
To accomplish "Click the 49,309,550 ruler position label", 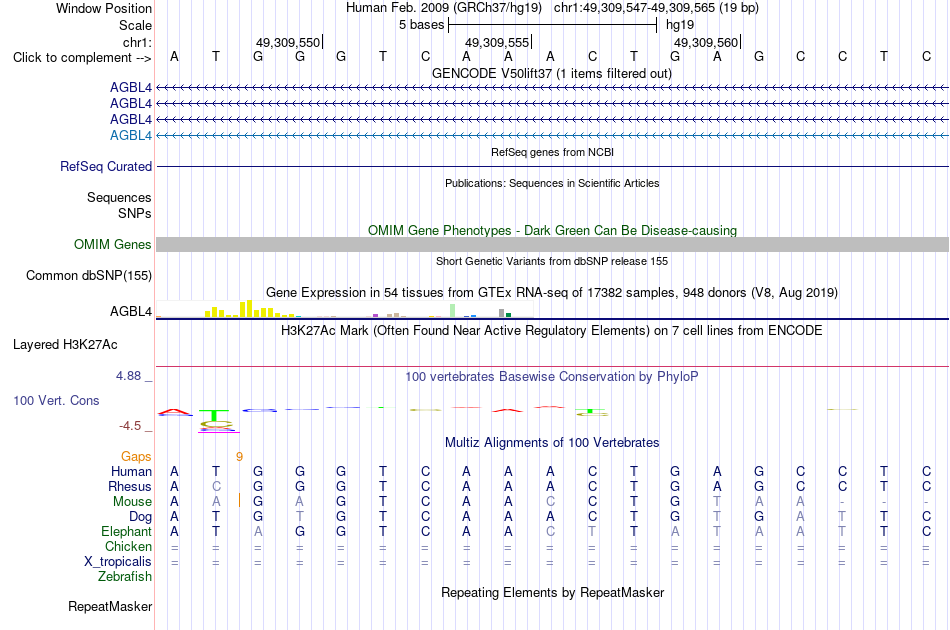I will point(288,42).
